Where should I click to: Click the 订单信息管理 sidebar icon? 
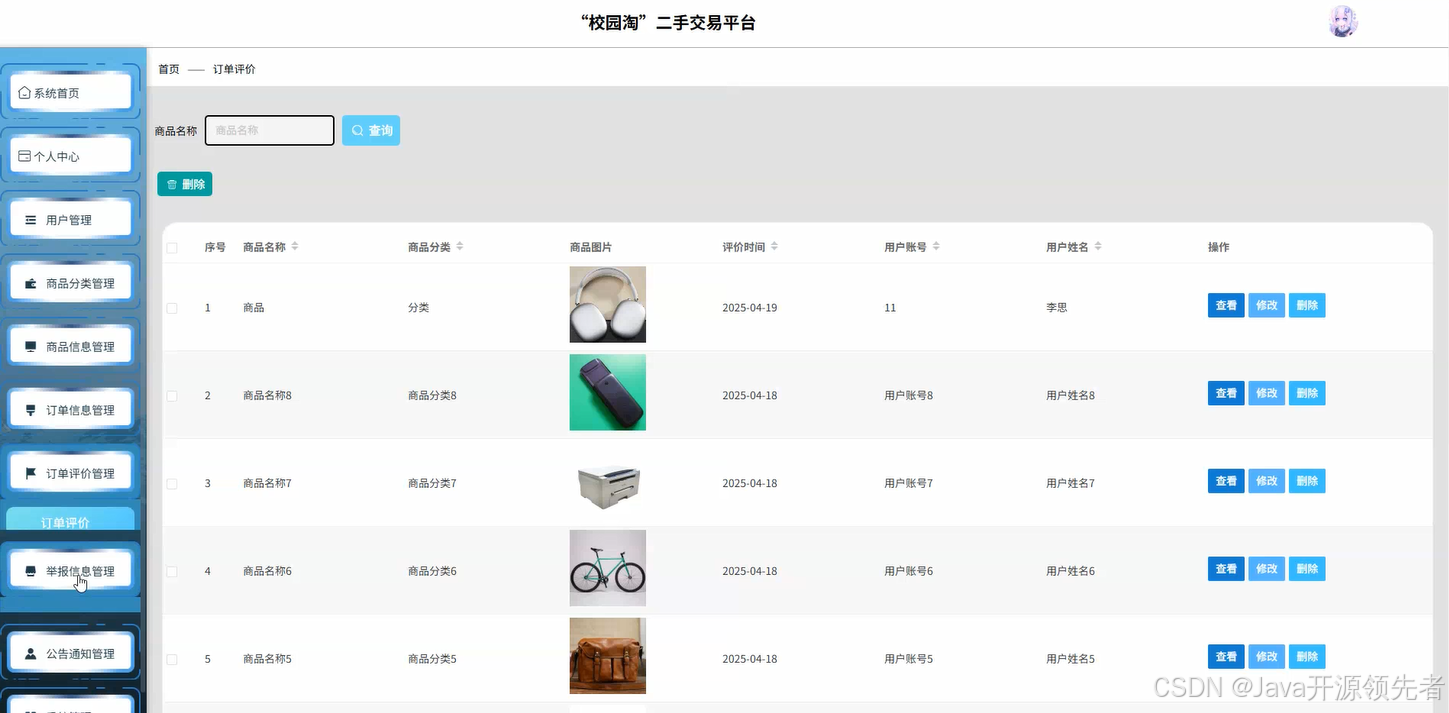pos(29,408)
